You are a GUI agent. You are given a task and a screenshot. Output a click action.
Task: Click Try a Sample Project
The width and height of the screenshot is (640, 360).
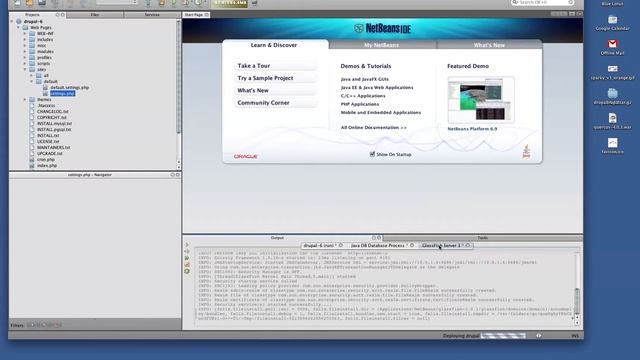point(276,78)
